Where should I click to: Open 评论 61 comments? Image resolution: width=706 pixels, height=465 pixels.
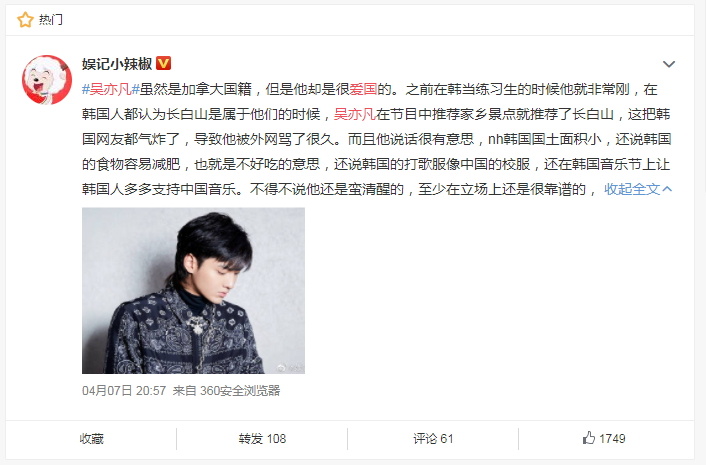pos(433,438)
